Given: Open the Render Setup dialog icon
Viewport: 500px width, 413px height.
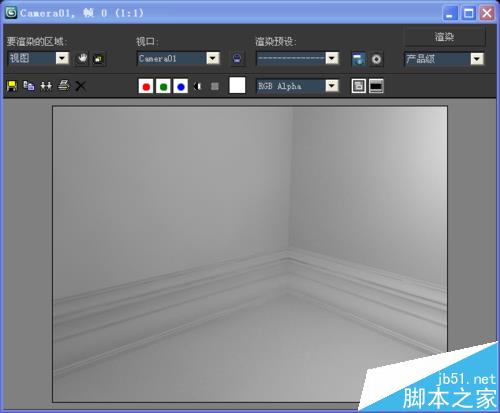Looking at the screenshot, I should [x=358, y=59].
